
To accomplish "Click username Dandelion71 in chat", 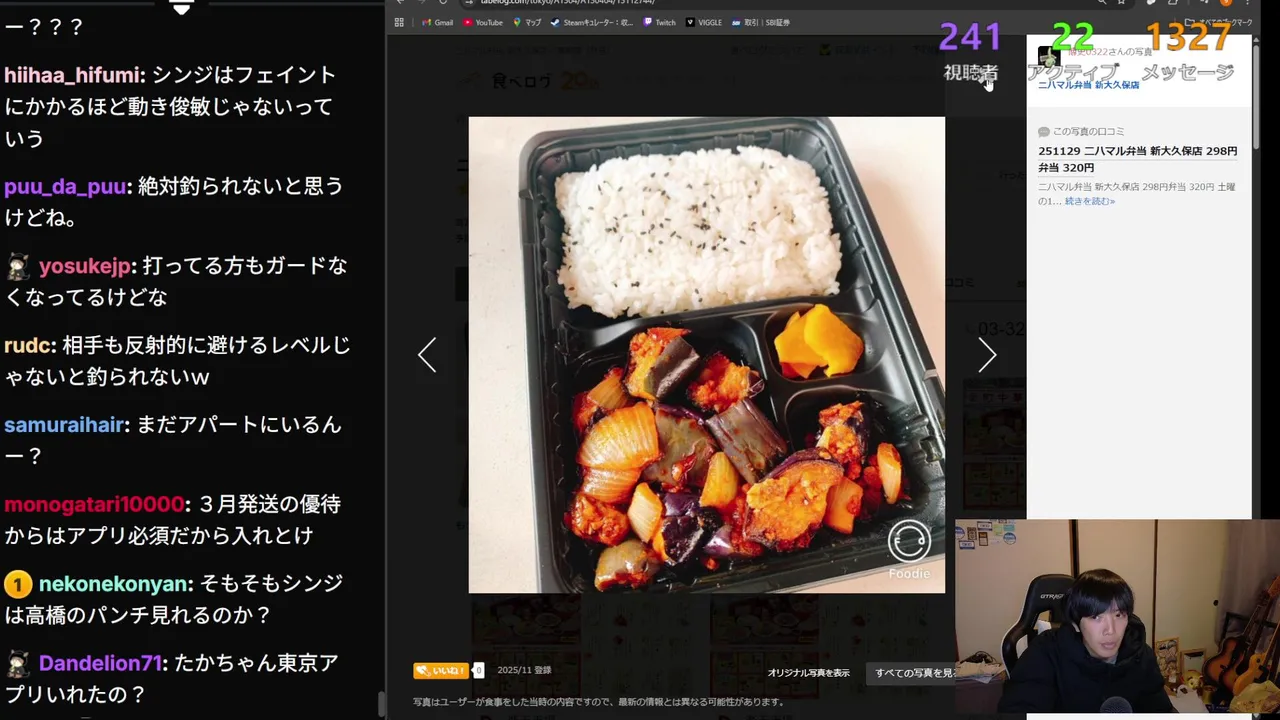I will click(x=100, y=663).
